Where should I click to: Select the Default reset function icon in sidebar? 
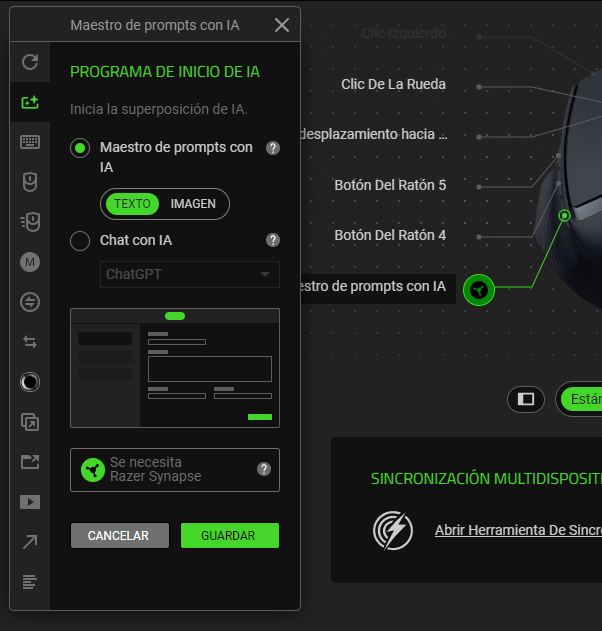(30, 62)
